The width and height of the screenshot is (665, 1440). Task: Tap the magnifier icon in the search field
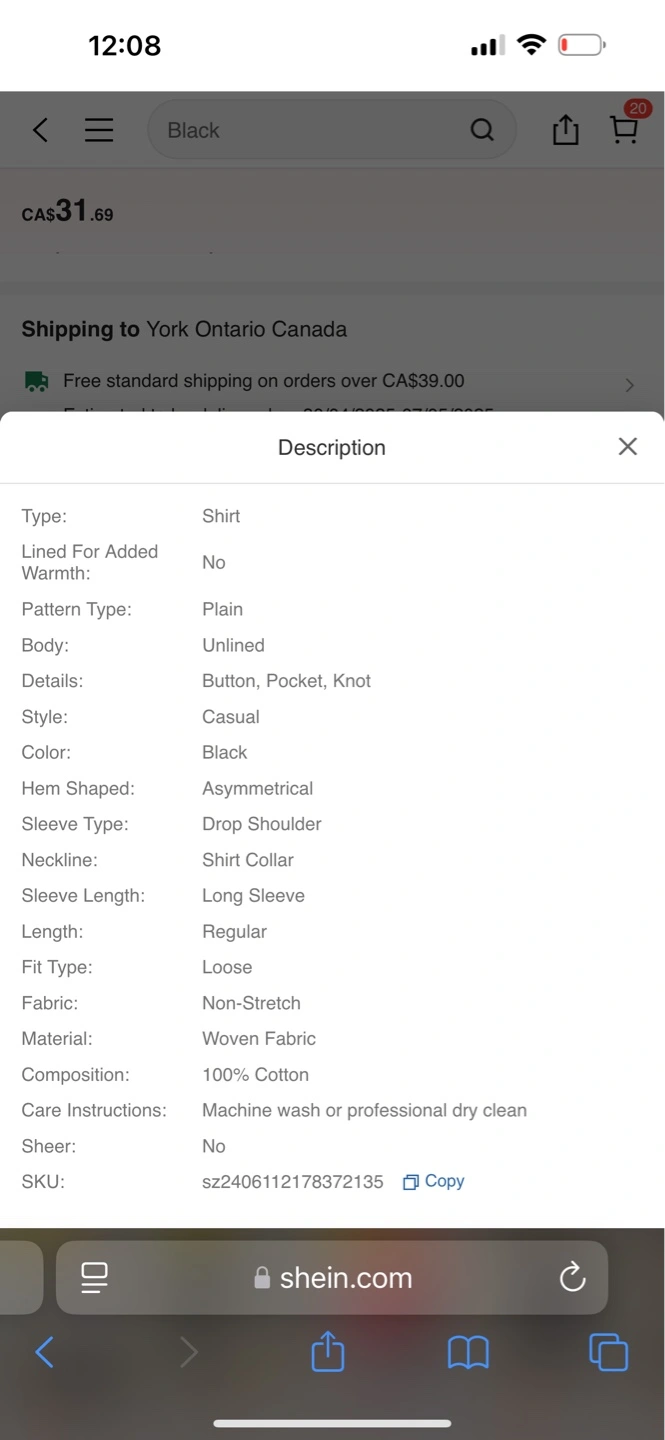coord(482,130)
